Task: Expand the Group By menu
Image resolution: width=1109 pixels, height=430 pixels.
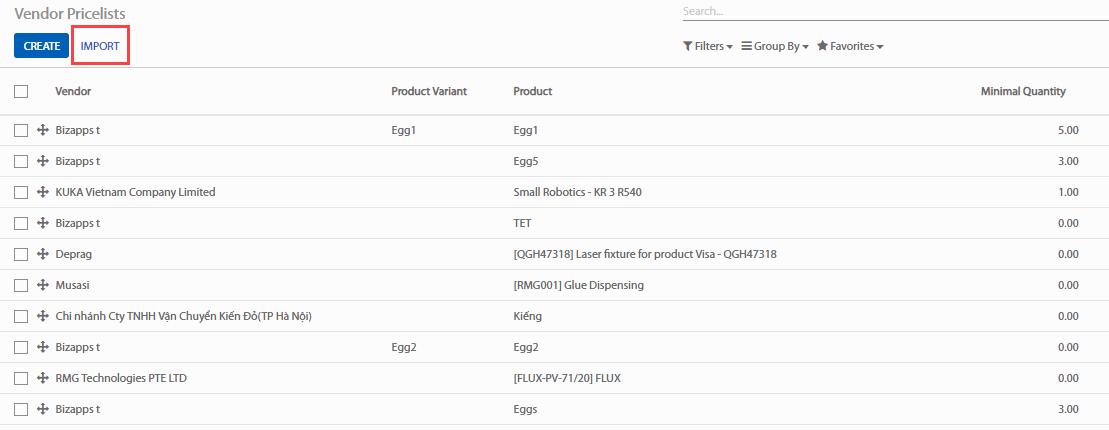Action: pos(774,46)
